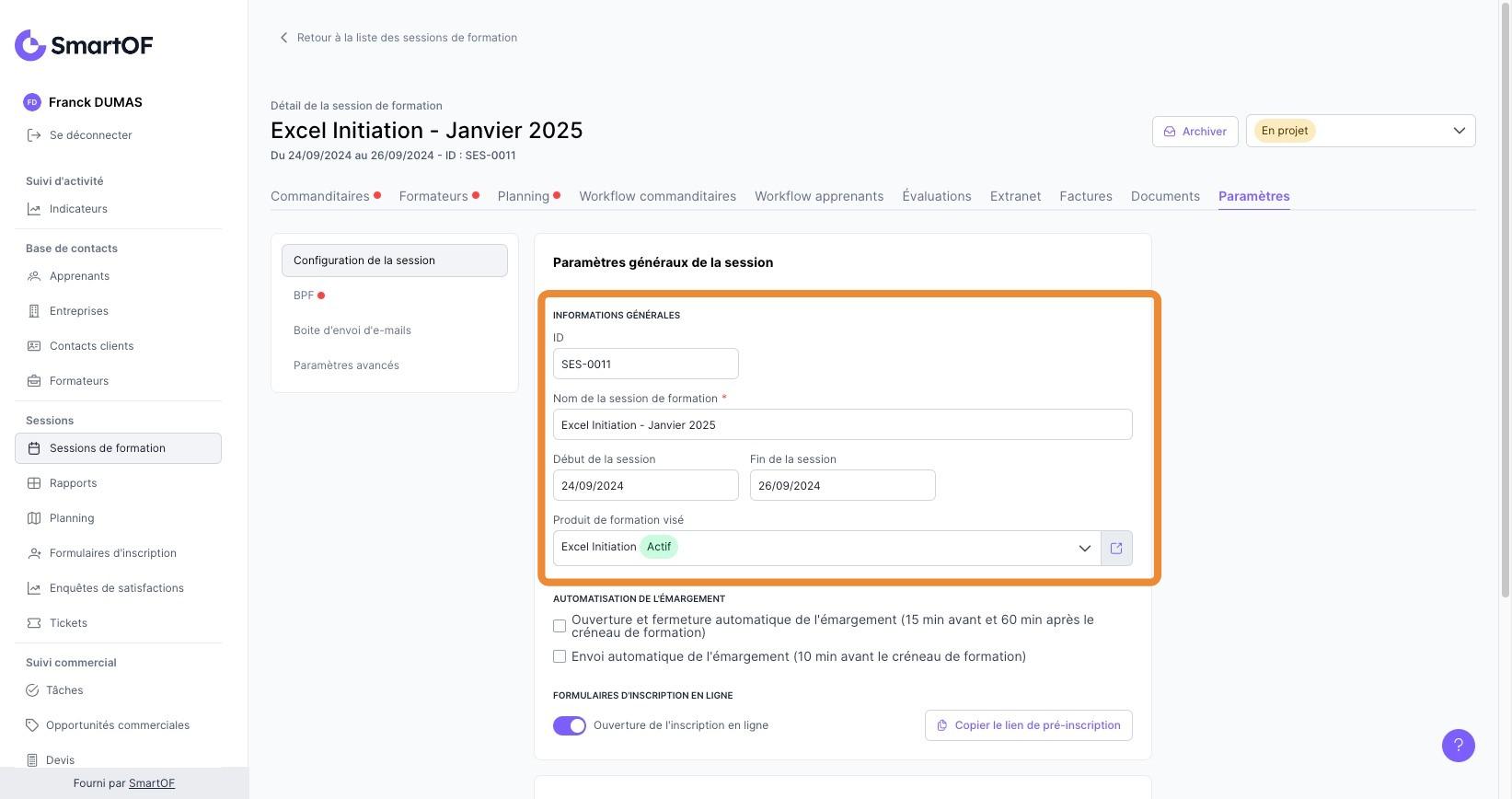Viewport: 1512px width, 799px height.
Task: Open the training product external link icon
Action: tap(1116, 549)
